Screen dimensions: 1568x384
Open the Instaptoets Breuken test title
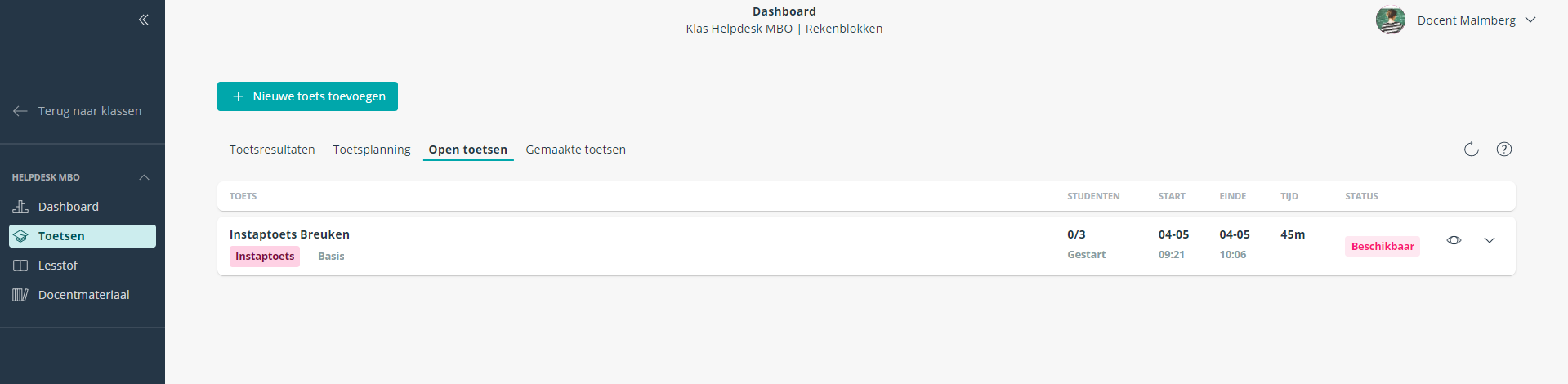pos(289,234)
